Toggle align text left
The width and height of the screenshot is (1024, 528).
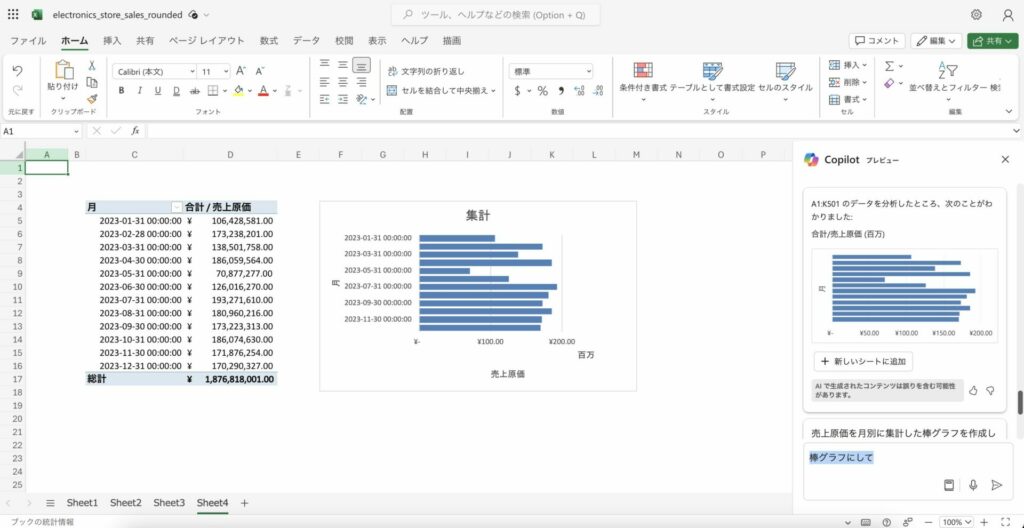(x=325, y=82)
